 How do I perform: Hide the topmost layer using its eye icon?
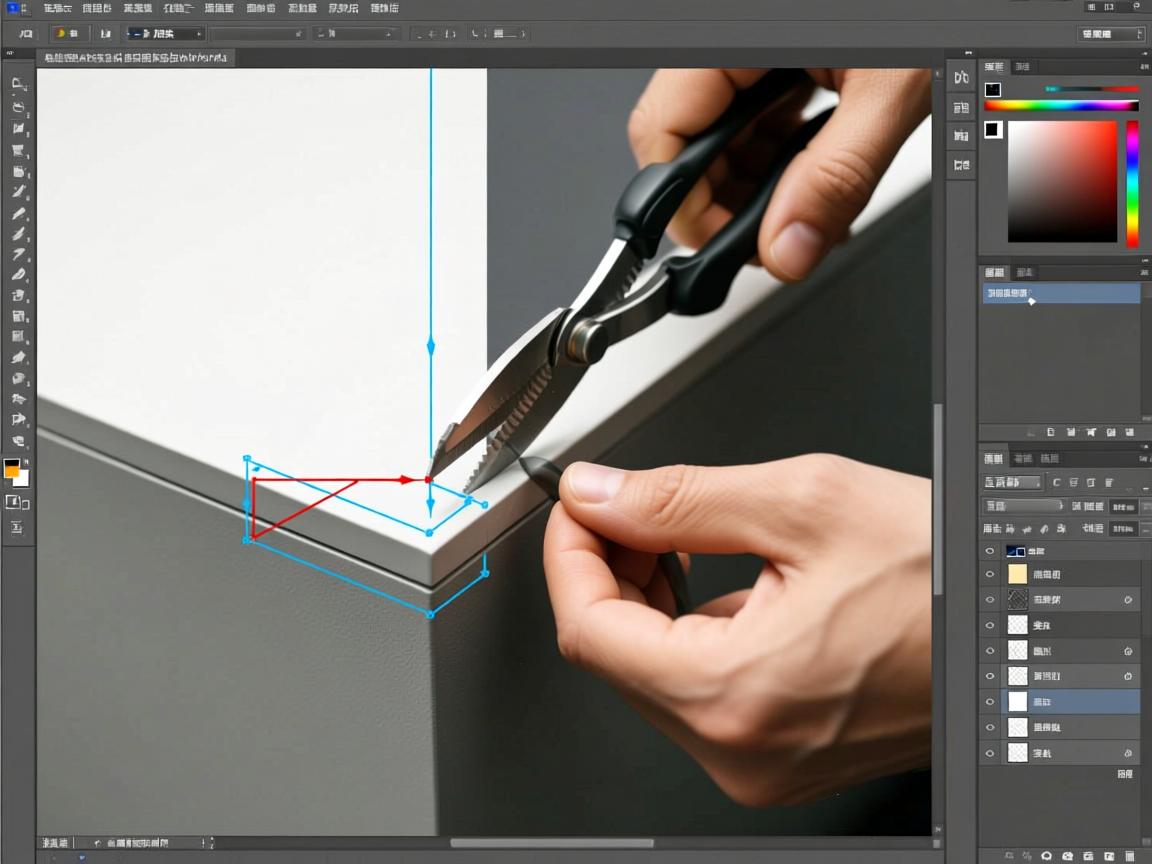click(990, 551)
